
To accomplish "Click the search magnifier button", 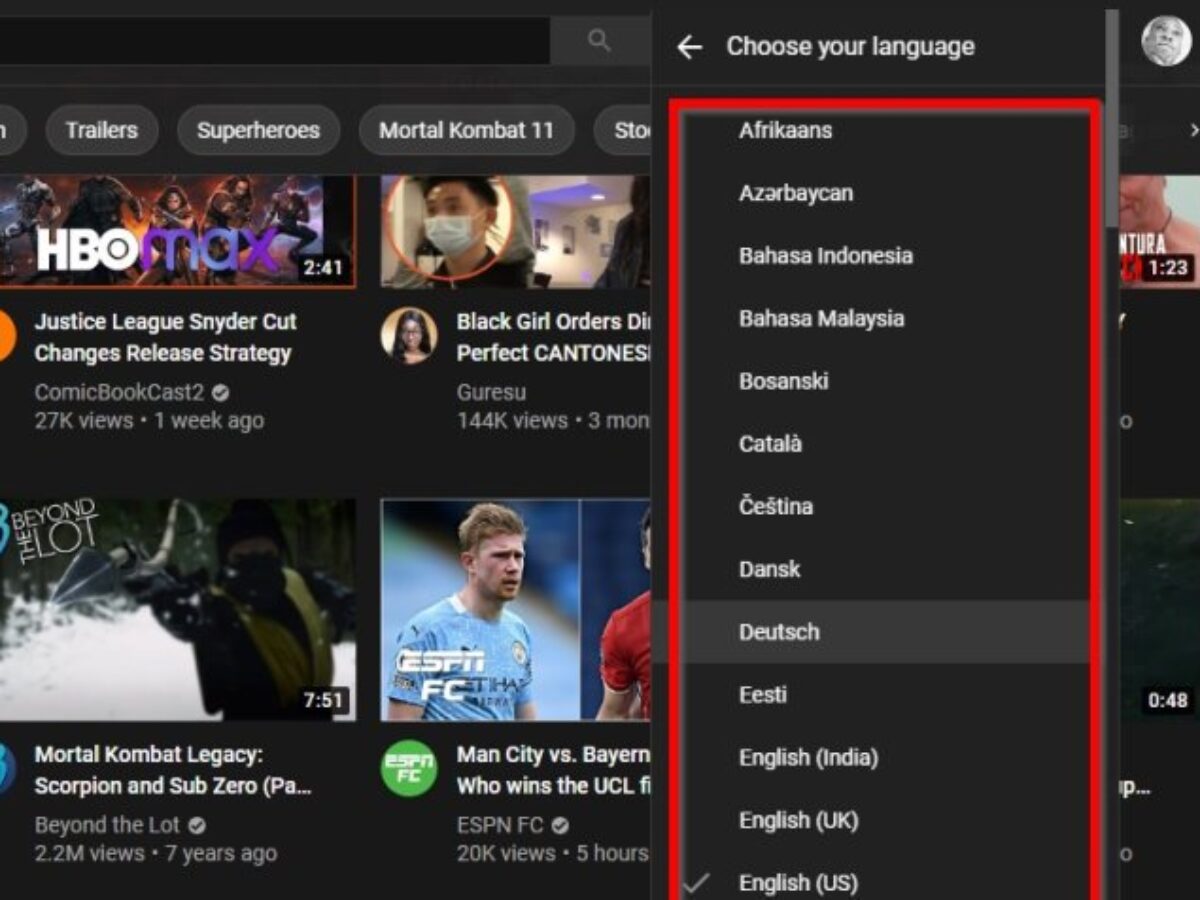I will coord(599,40).
